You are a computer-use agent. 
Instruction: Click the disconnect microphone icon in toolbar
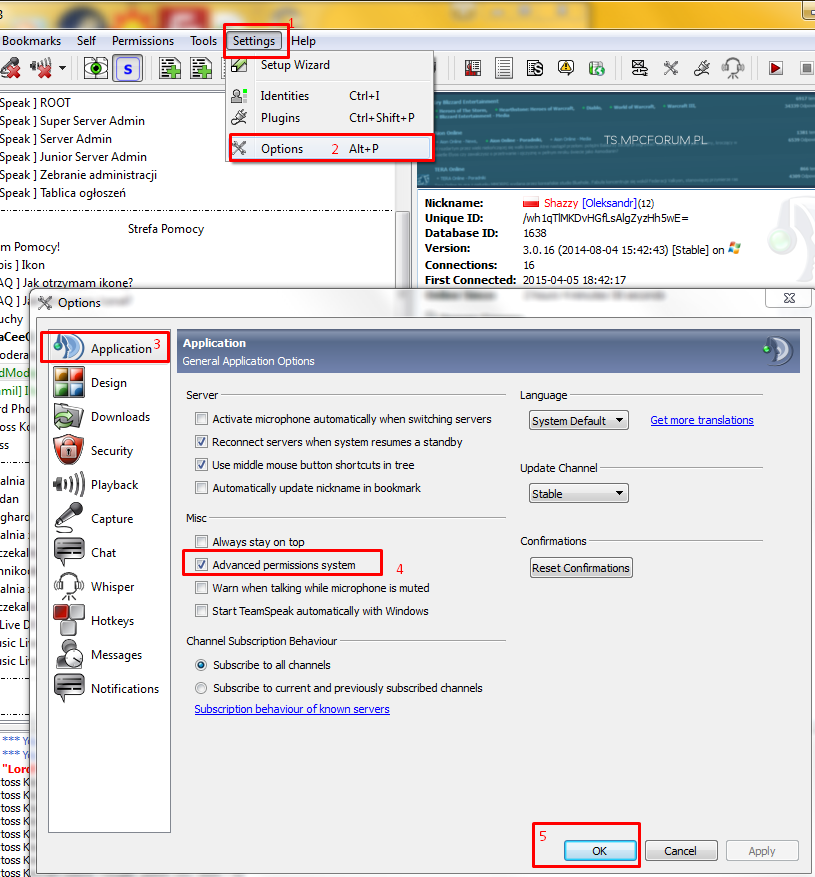pyautogui.click(x=11, y=68)
